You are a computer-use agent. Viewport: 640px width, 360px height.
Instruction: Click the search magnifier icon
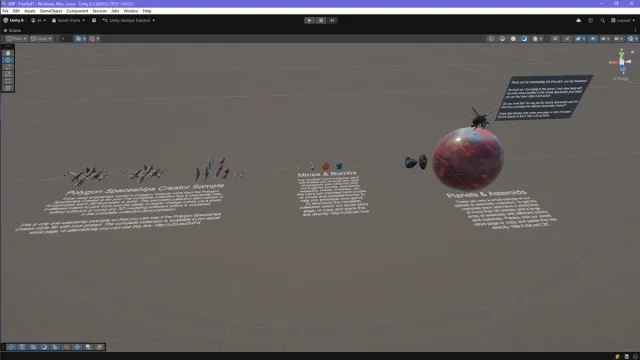[x=602, y=20]
